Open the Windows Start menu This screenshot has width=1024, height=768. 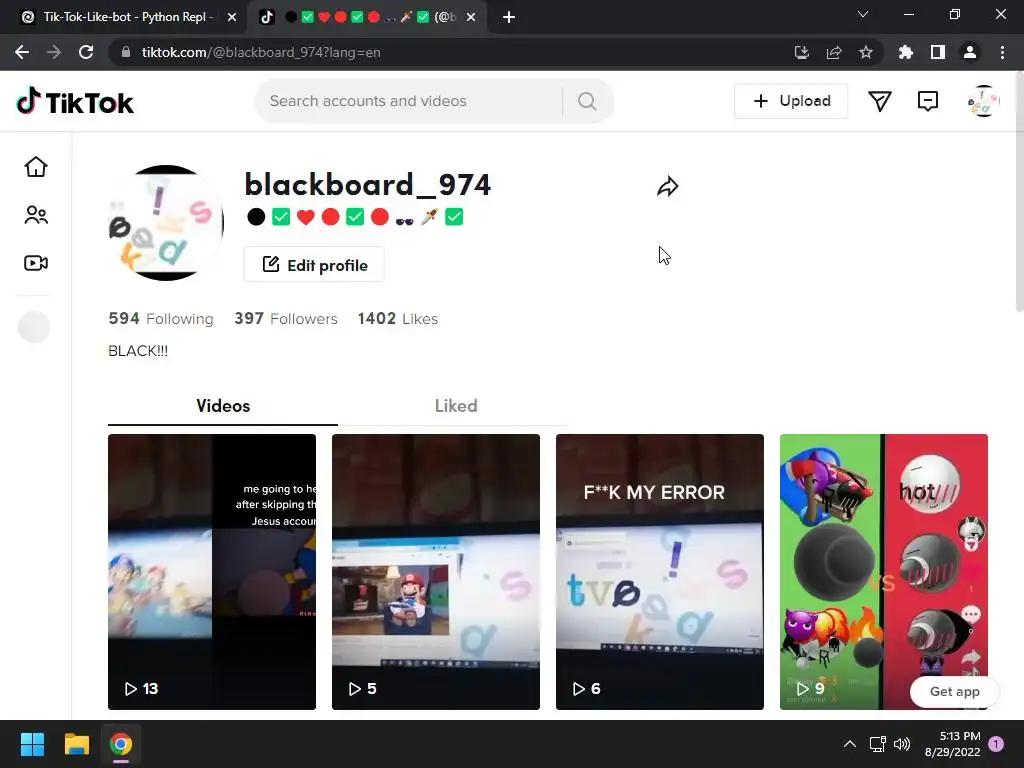tap(32, 744)
